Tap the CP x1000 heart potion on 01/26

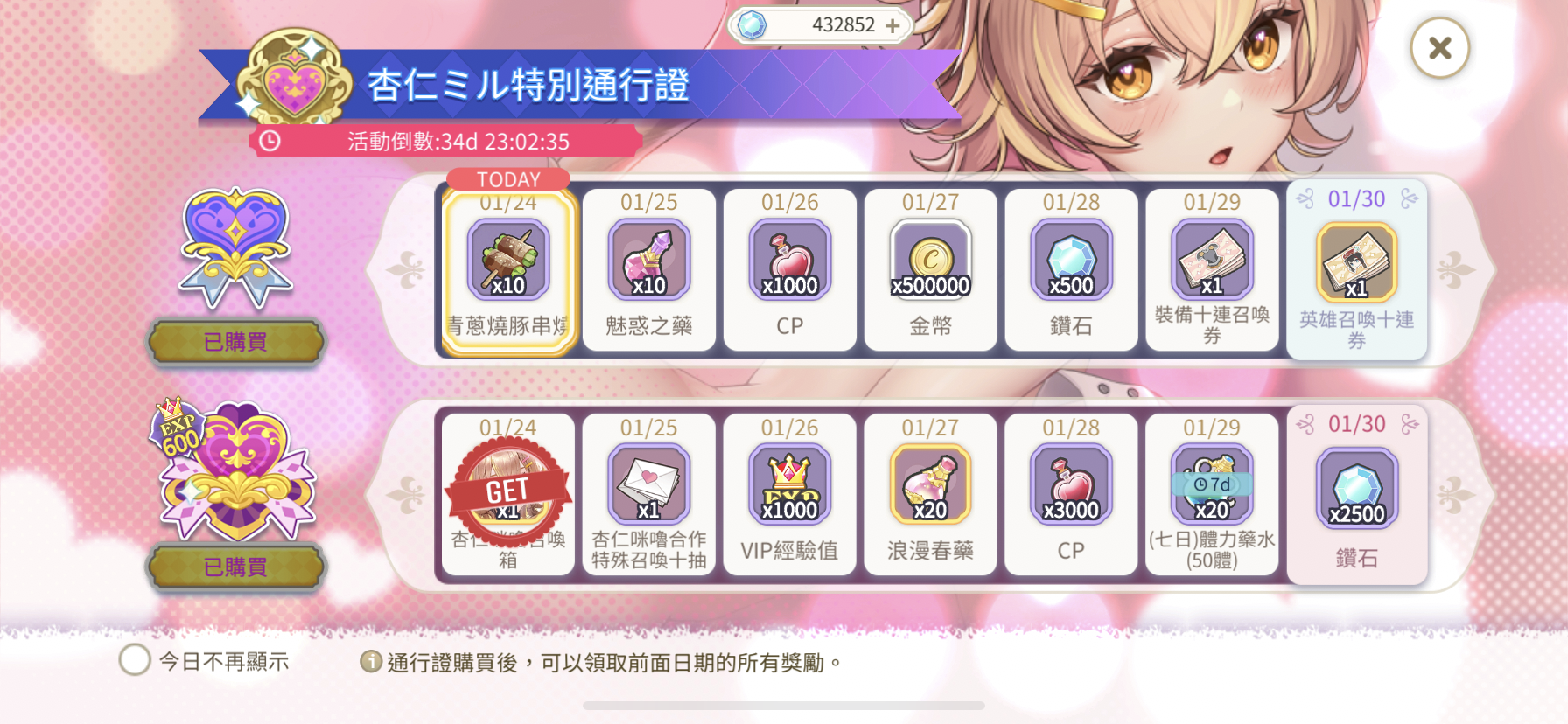pos(789,260)
